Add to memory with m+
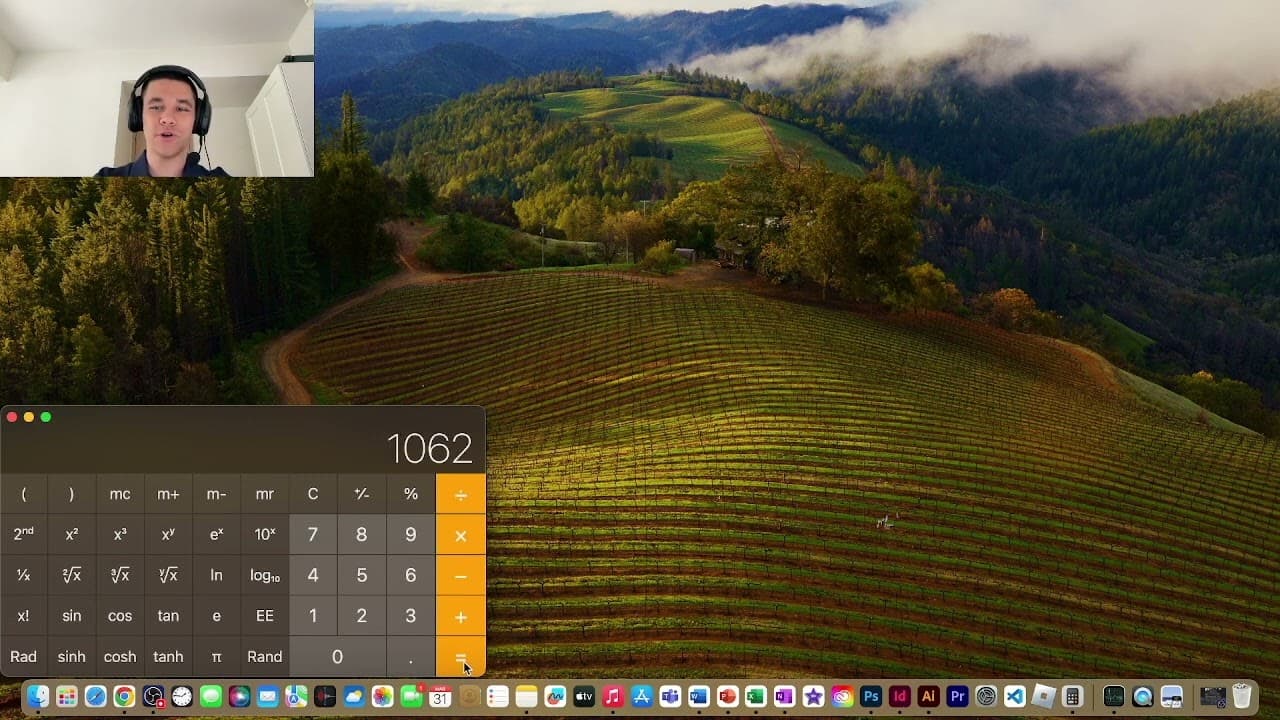 [168, 494]
